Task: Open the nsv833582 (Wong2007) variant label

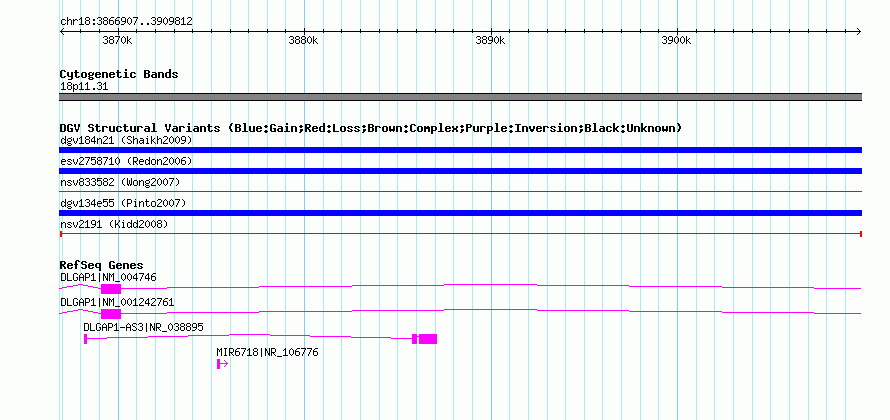Action: pos(120,182)
